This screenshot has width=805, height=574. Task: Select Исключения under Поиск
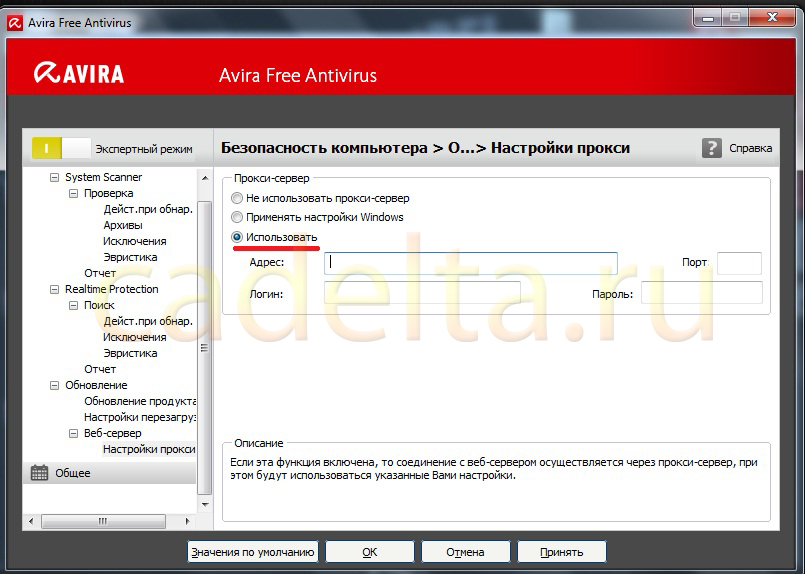[135, 337]
